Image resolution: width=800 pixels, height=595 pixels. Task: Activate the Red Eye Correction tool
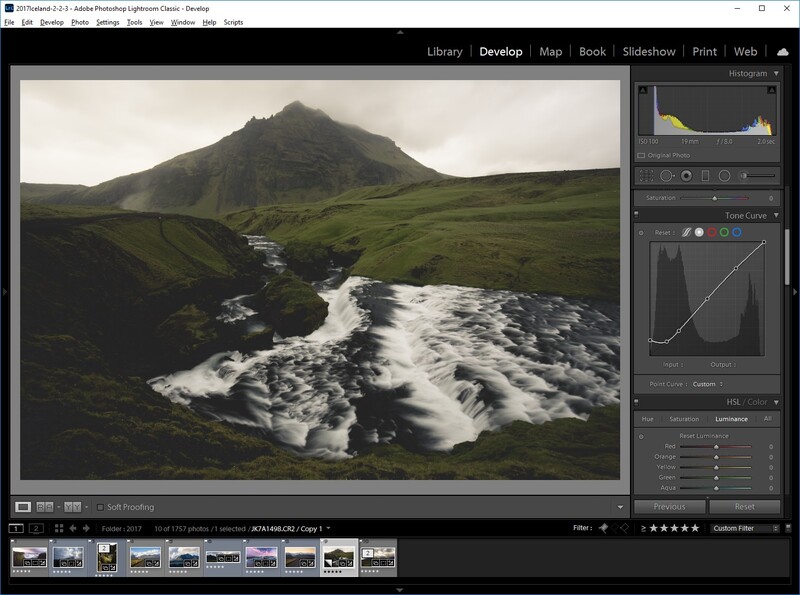[687, 176]
